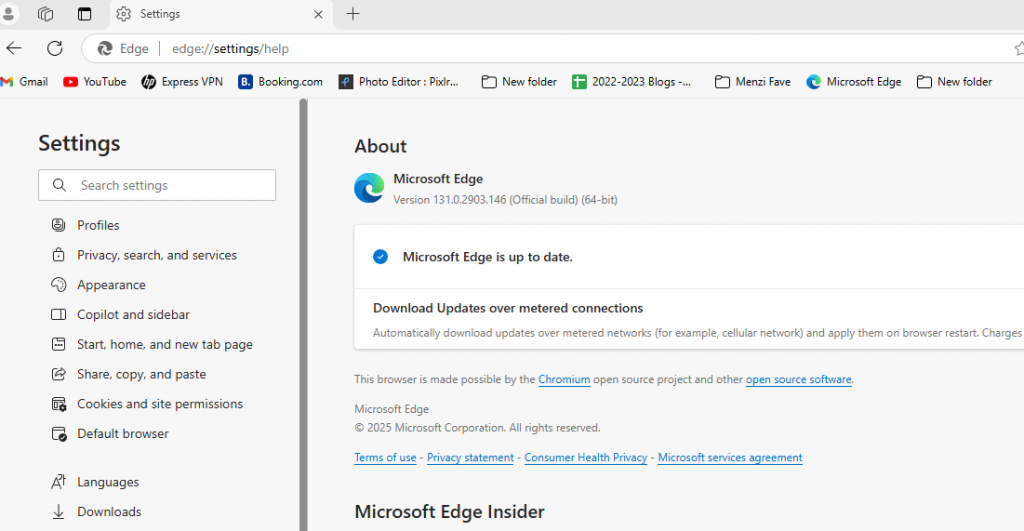Click 'Download Updates over metered connections' heading

coord(508,308)
